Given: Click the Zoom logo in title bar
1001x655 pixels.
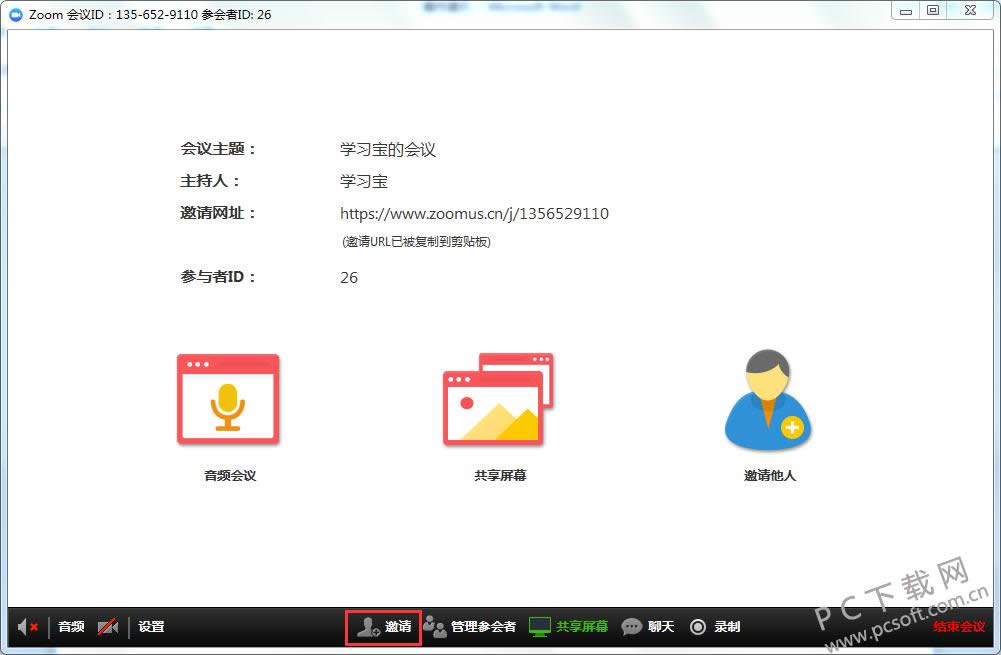Looking at the screenshot, I should [x=16, y=15].
